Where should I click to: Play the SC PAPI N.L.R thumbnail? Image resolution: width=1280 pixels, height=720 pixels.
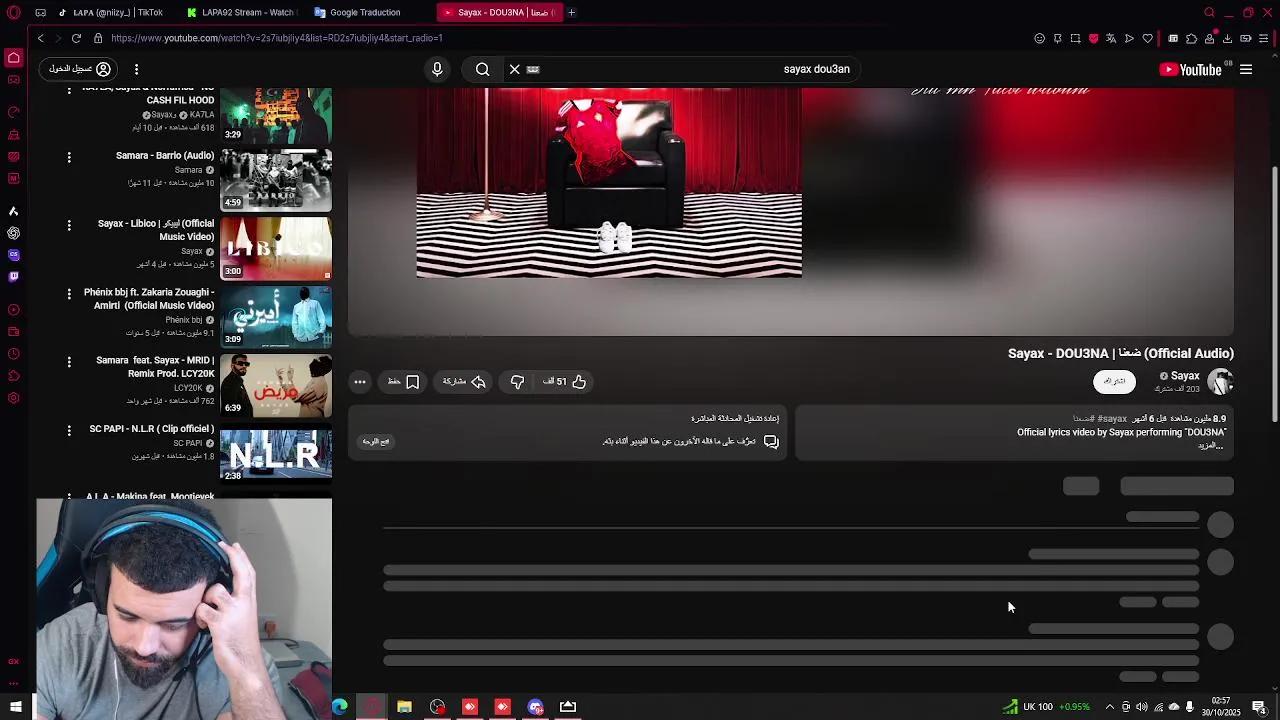click(275, 453)
